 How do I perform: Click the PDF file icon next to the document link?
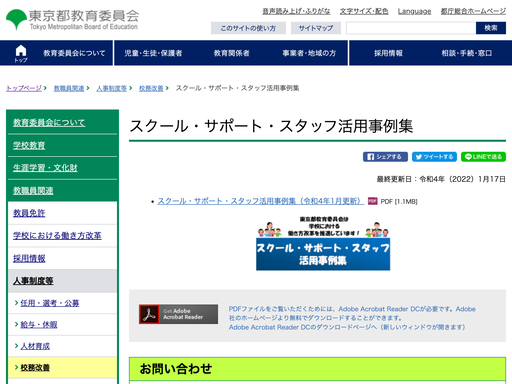click(x=372, y=201)
